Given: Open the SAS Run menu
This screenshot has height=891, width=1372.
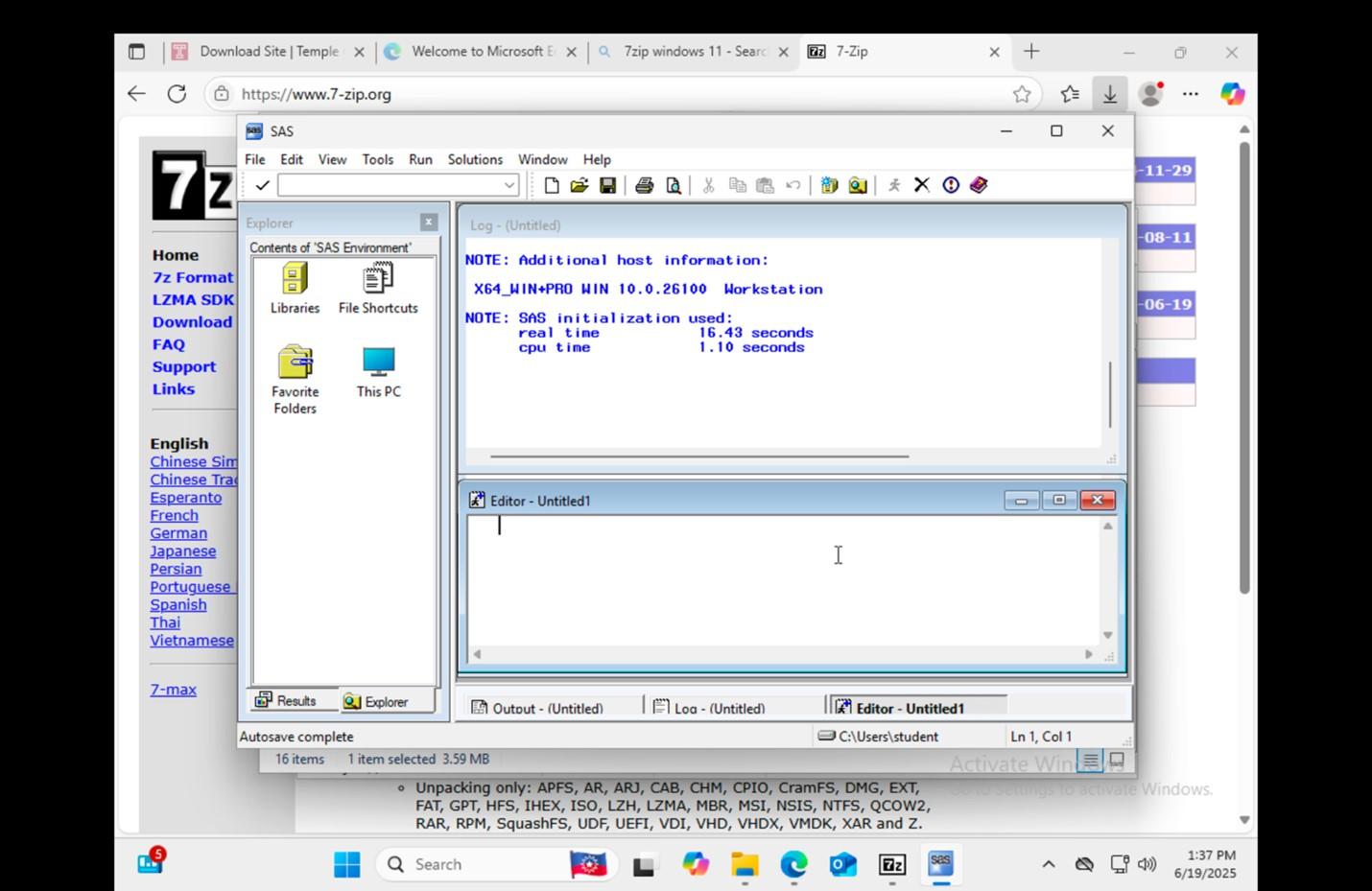Looking at the screenshot, I should 420,159.
